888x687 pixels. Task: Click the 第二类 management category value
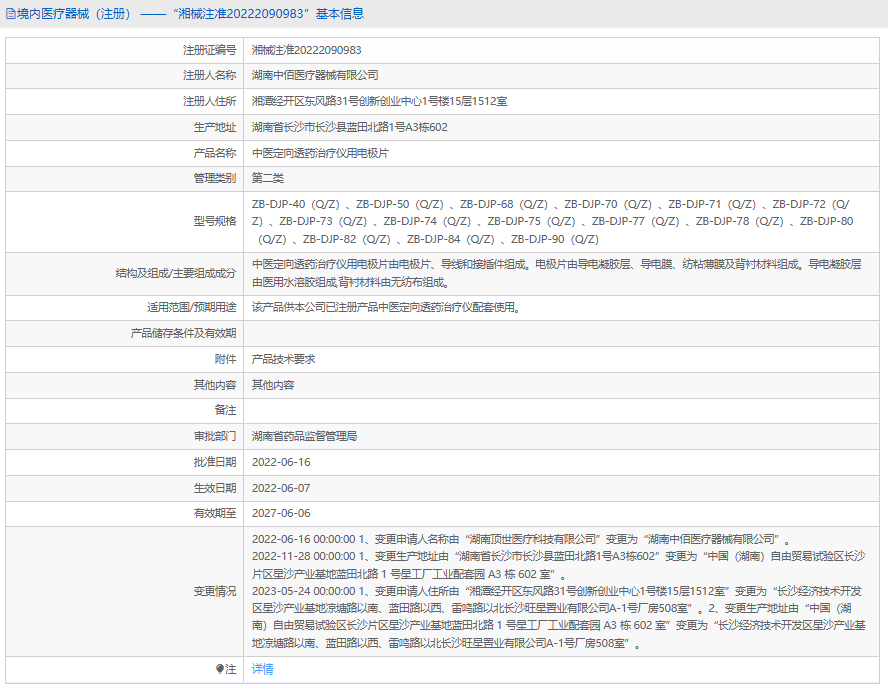pyautogui.click(x=268, y=178)
